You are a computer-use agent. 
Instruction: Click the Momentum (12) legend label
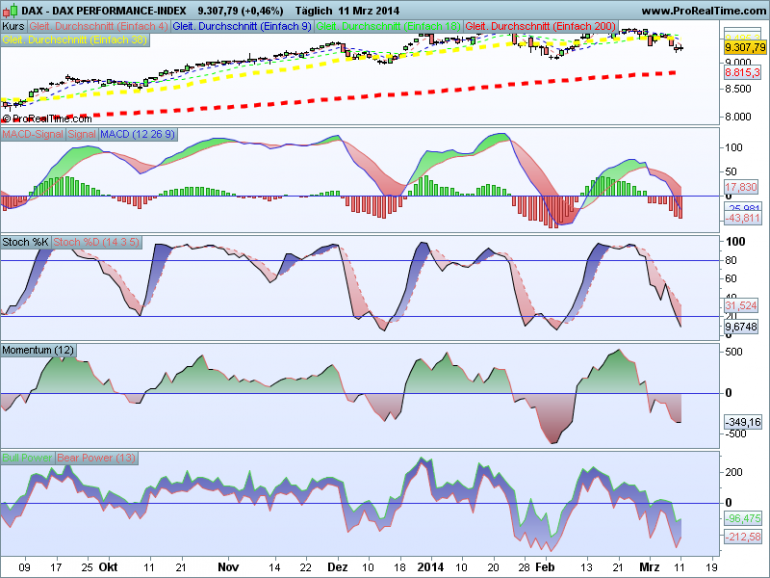pyautogui.click(x=38, y=350)
